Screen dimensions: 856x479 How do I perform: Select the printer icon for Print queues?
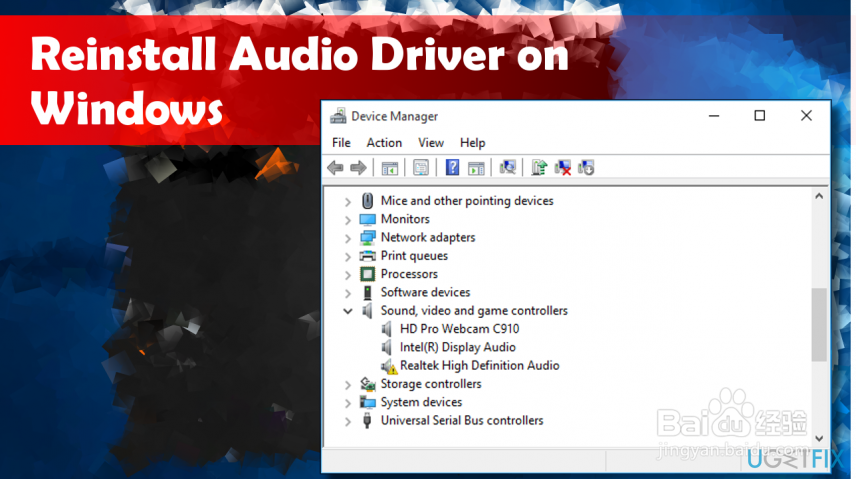[367, 256]
